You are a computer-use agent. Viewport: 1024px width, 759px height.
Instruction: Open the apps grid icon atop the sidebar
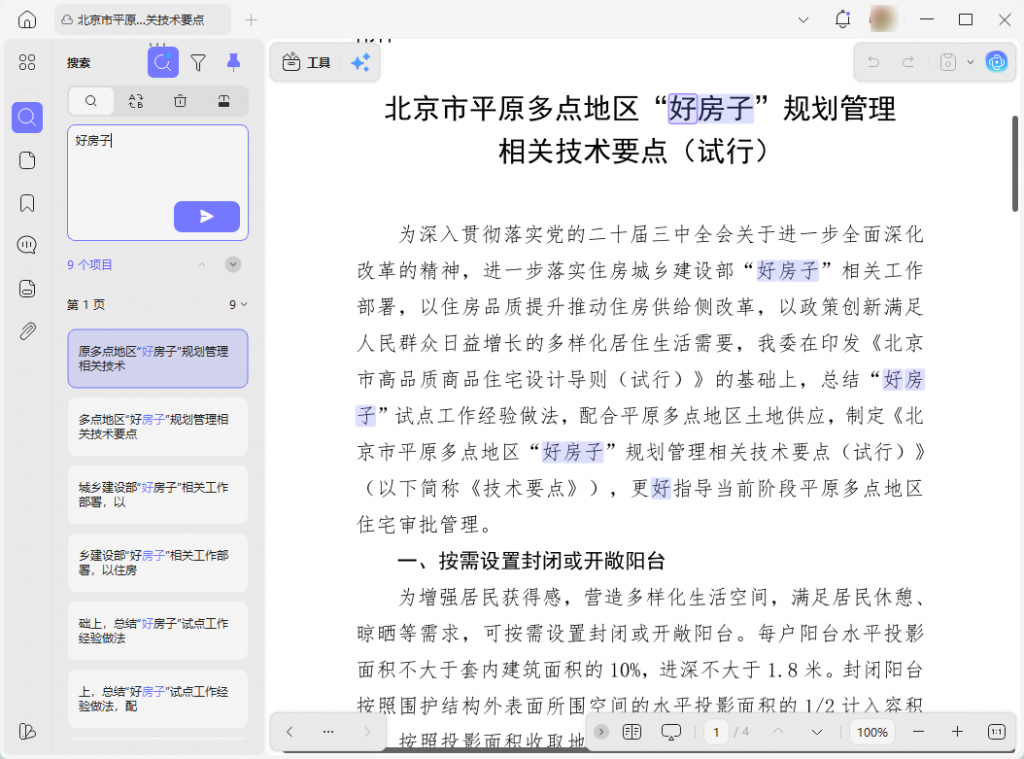click(x=26, y=62)
